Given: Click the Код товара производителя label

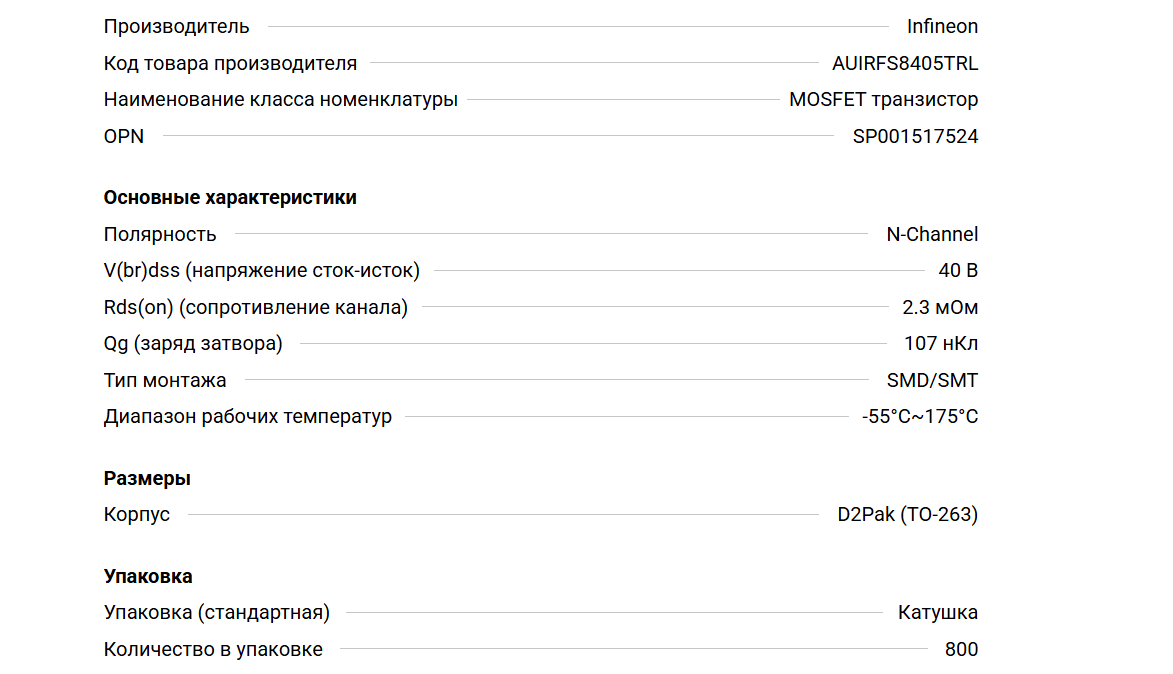Looking at the screenshot, I should [230, 64].
